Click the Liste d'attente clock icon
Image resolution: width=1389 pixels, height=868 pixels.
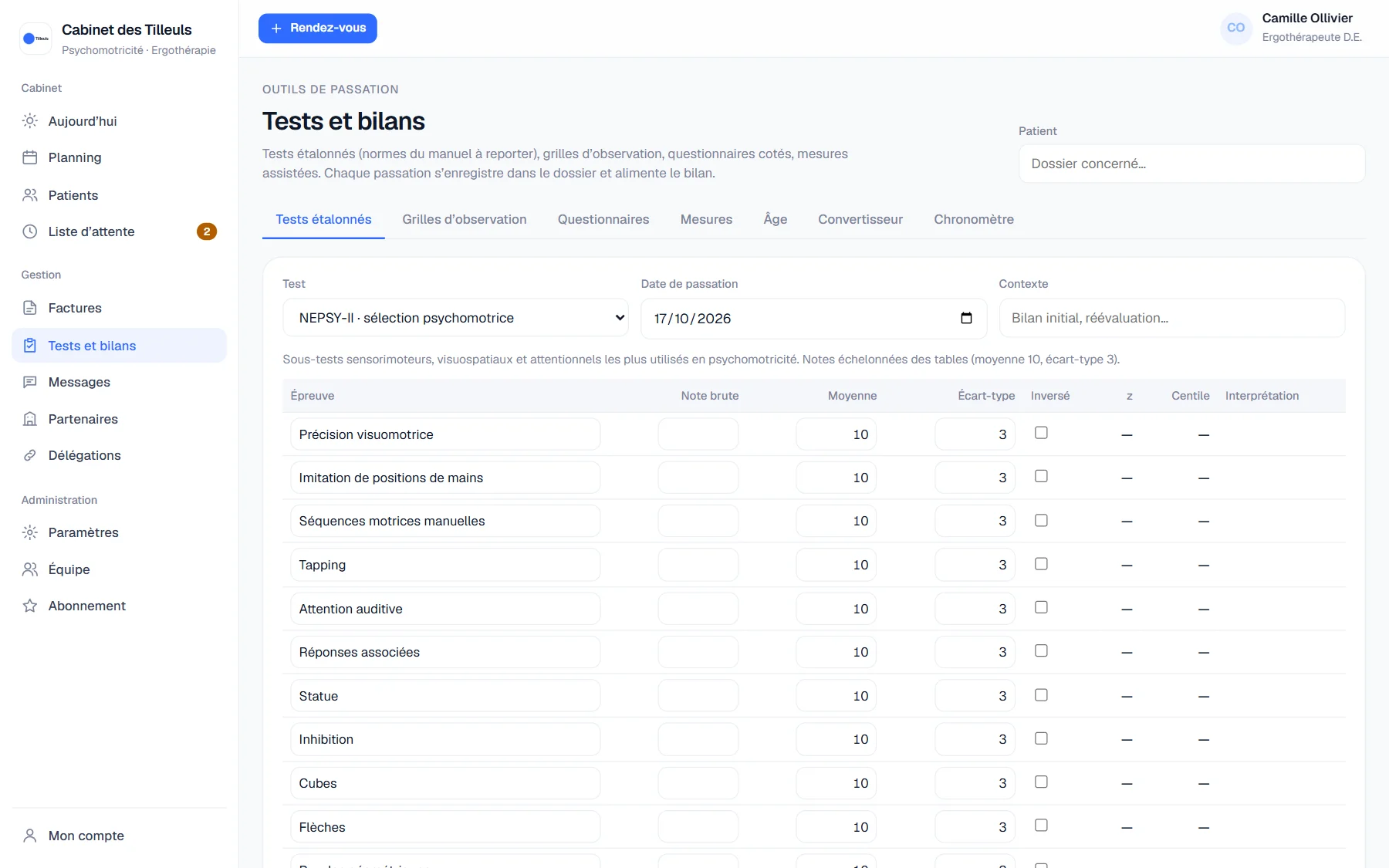coord(30,231)
